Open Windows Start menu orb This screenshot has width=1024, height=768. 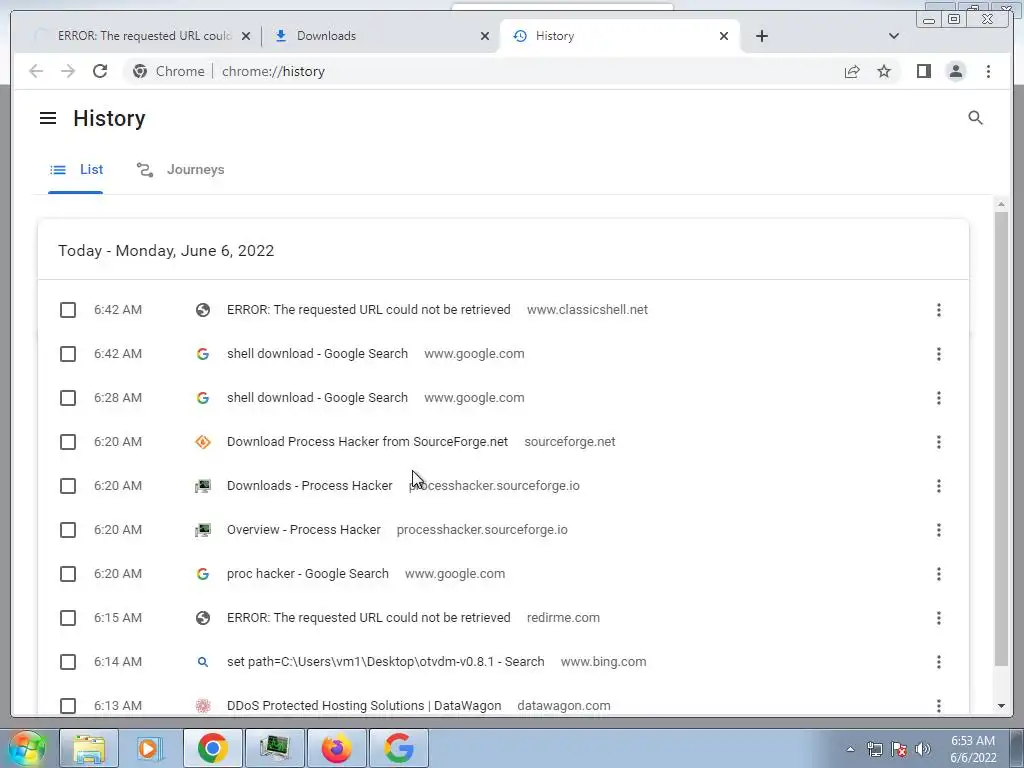[27, 748]
